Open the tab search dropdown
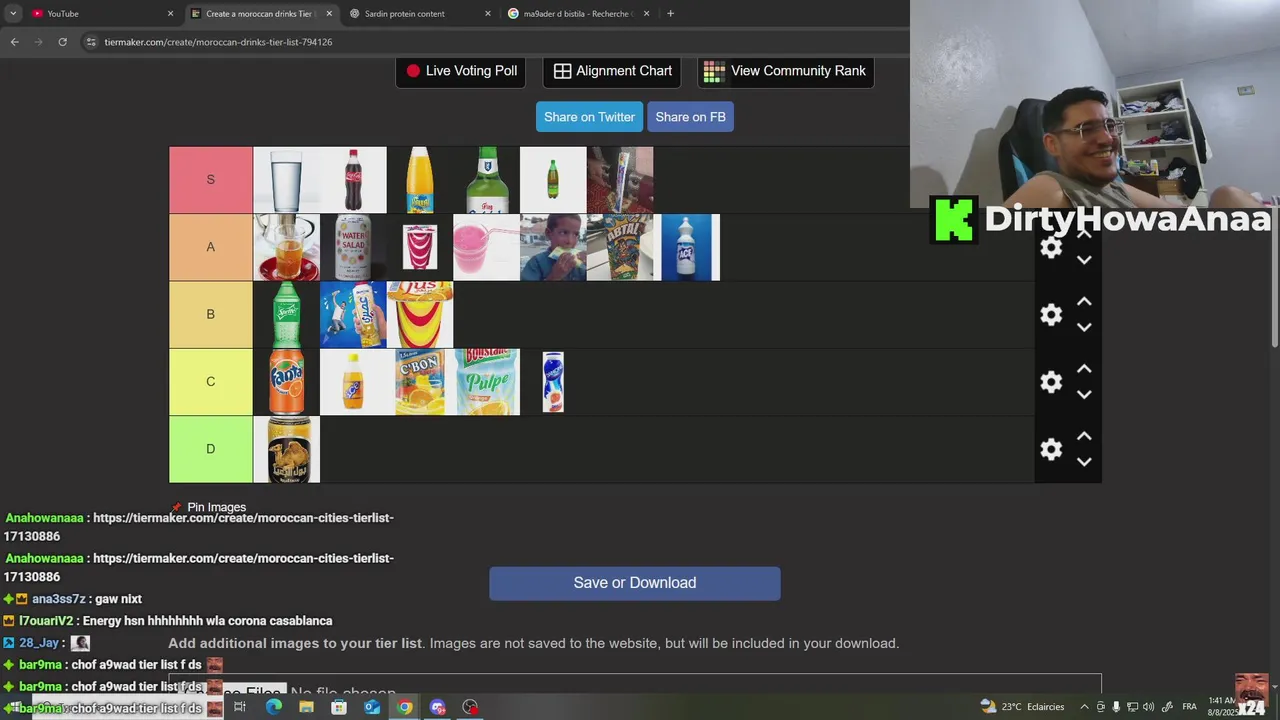The height and width of the screenshot is (720, 1280). click(13, 13)
